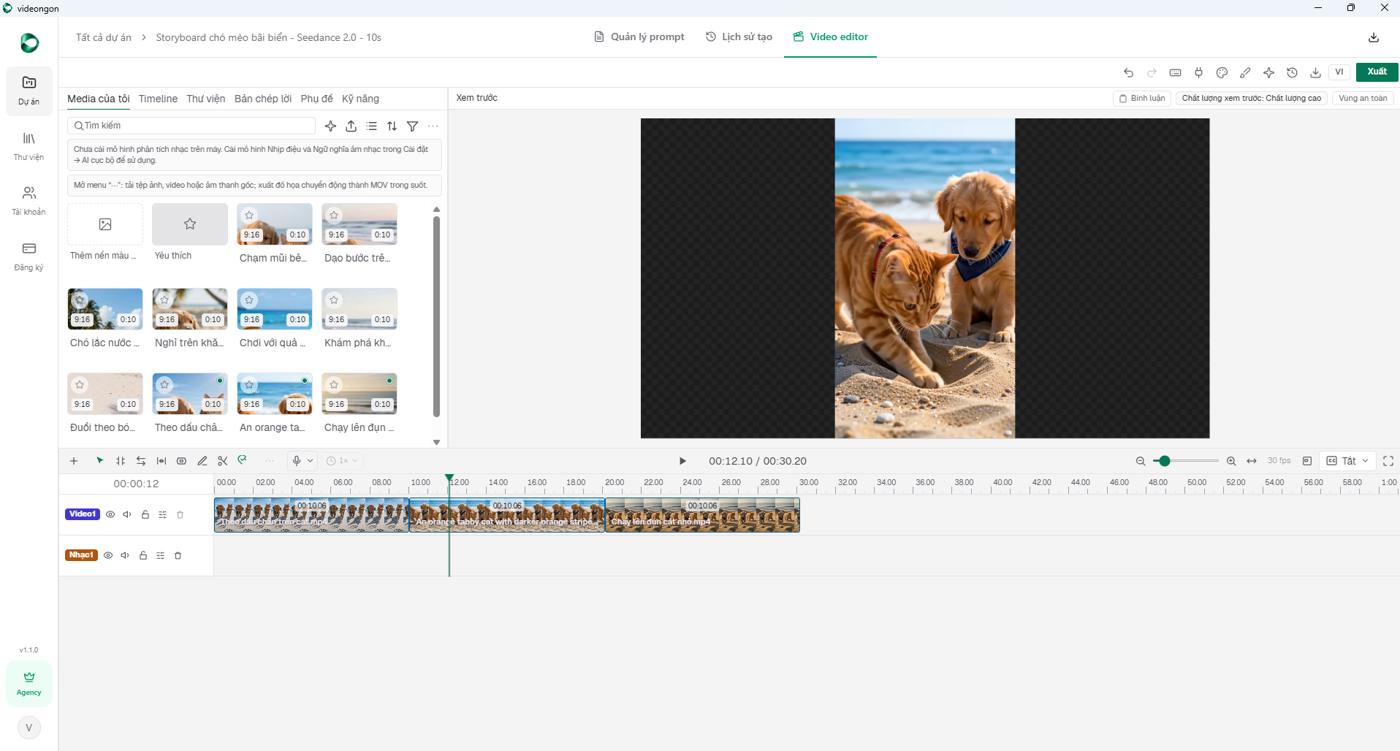
Task: Click the Agency plan button
Action: [29, 683]
